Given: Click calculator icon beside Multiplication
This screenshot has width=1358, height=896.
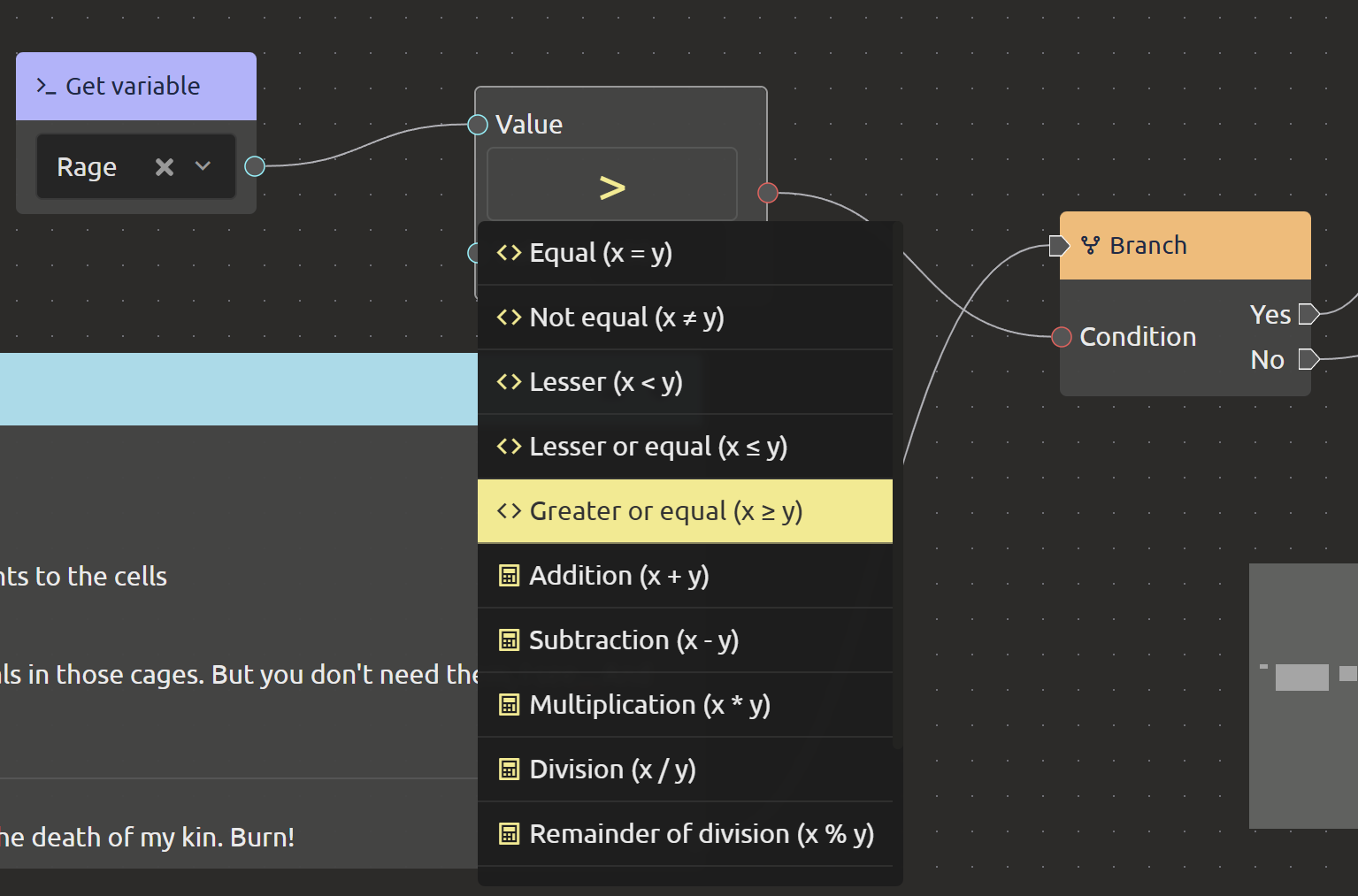Looking at the screenshot, I should pyautogui.click(x=509, y=705).
